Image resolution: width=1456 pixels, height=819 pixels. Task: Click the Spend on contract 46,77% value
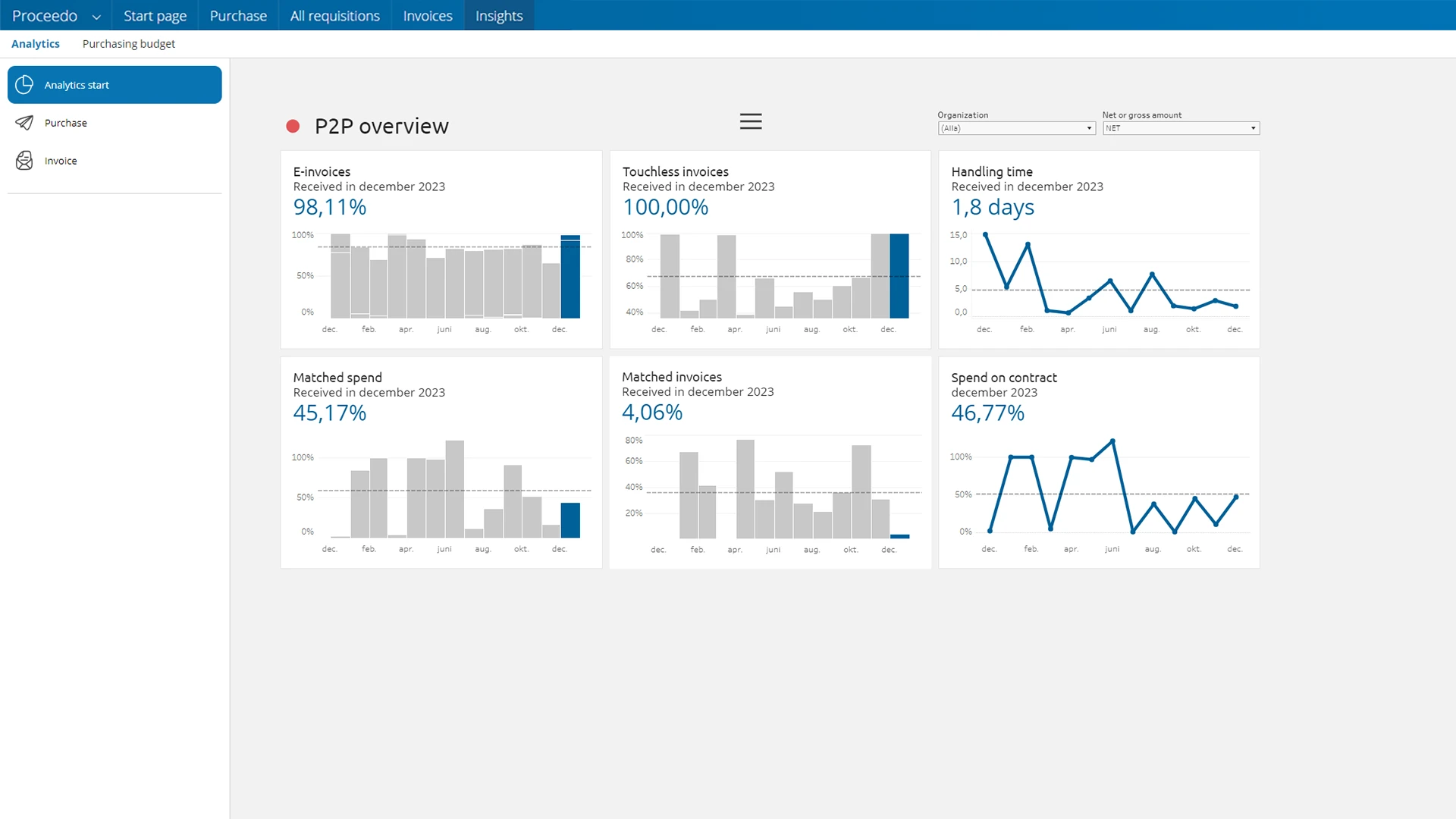987,413
